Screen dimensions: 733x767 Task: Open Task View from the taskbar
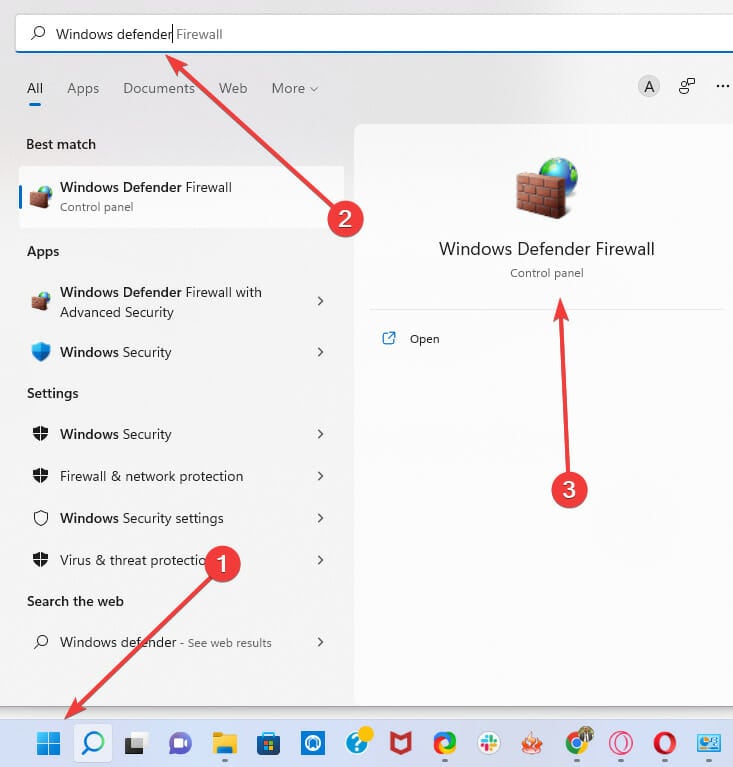137,744
